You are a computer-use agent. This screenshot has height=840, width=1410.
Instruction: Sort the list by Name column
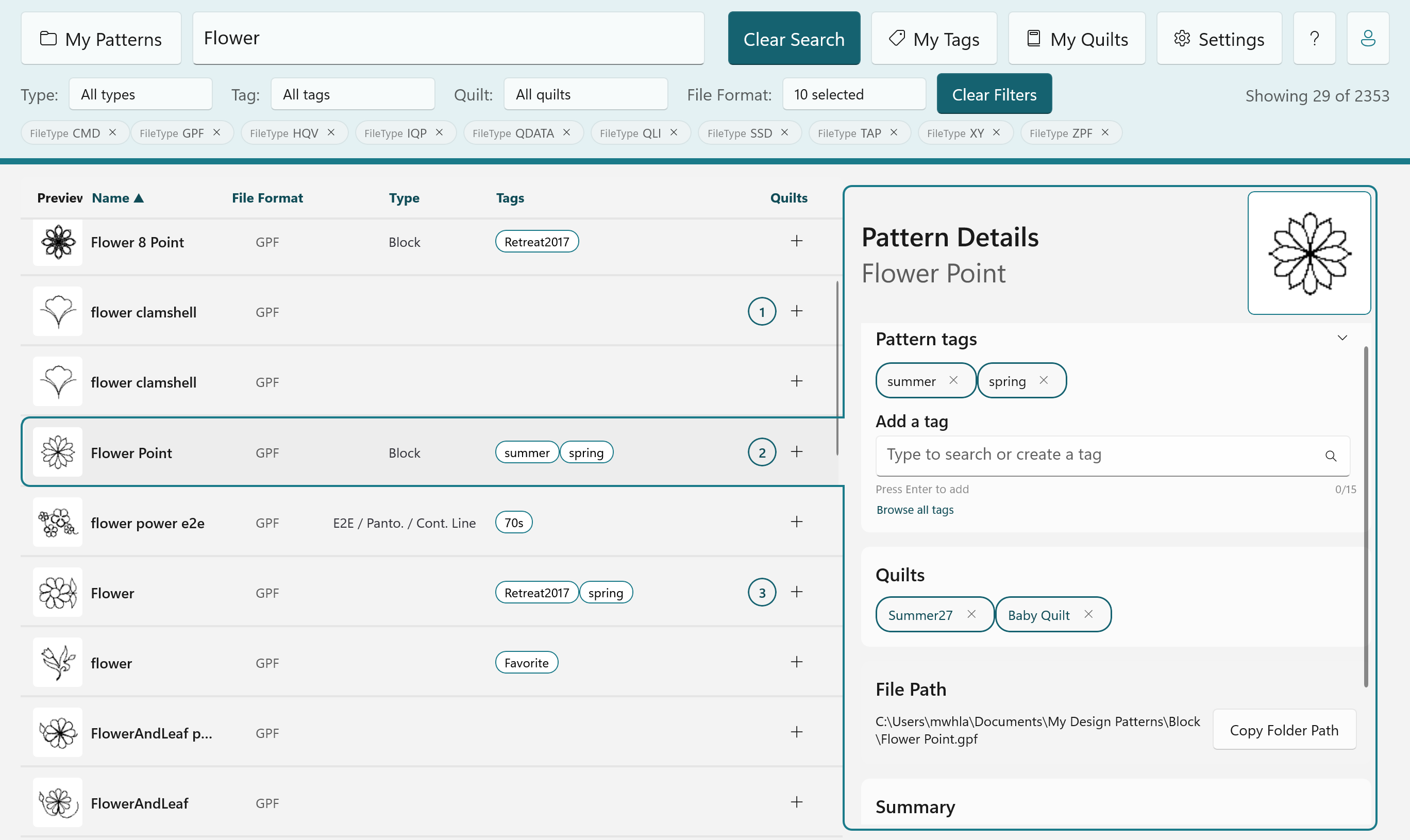click(x=117, y=198)
